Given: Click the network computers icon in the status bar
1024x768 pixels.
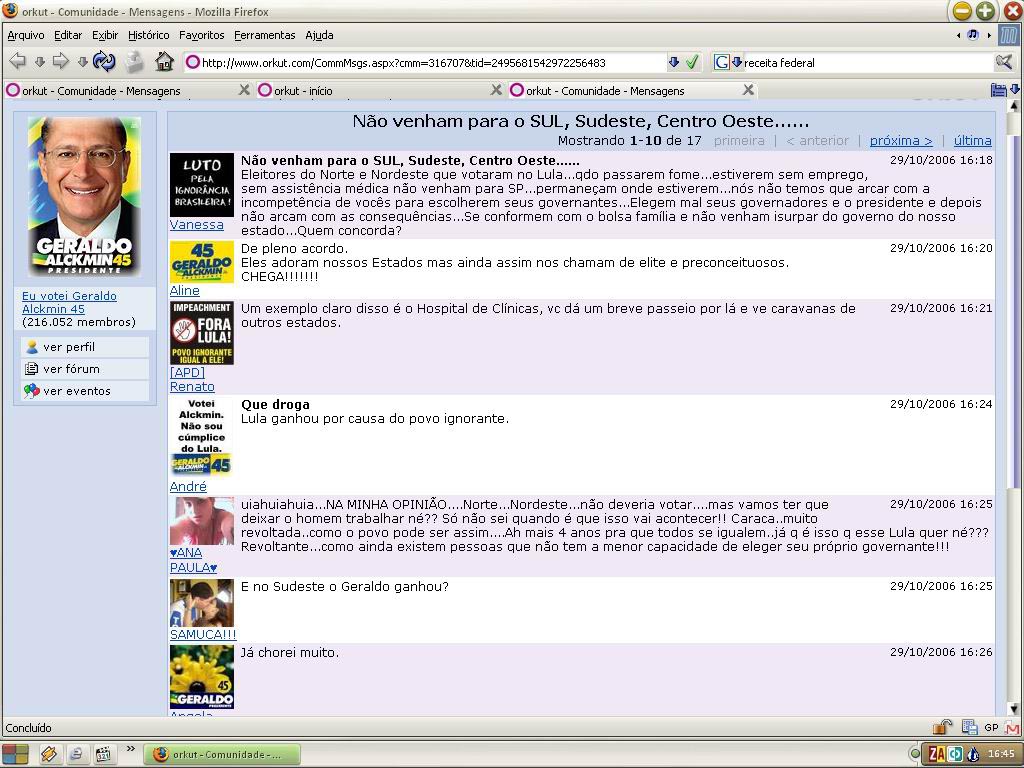Looking at the screenshot, I should (x=969, y=727).
